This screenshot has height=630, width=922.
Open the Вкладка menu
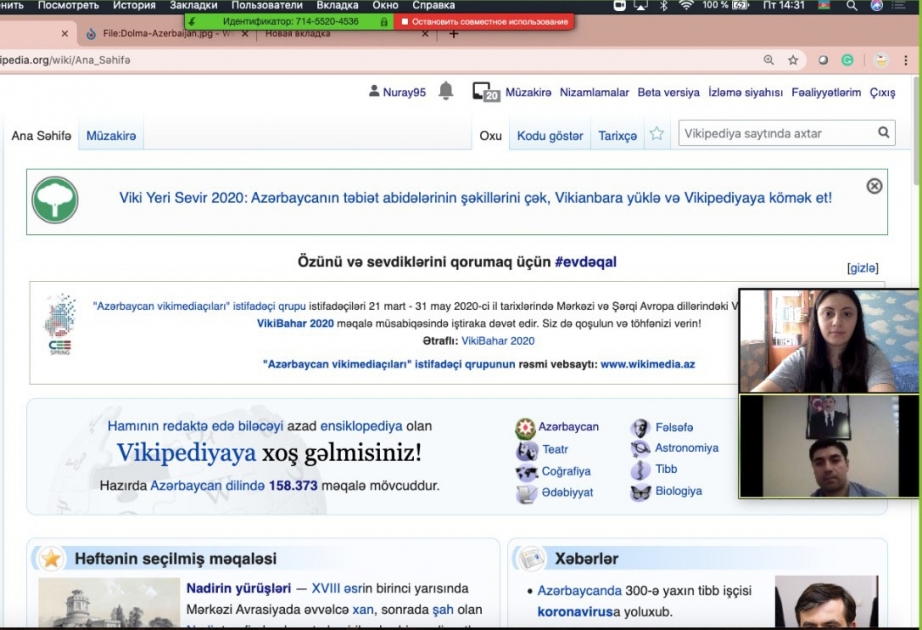click(338, 5)
